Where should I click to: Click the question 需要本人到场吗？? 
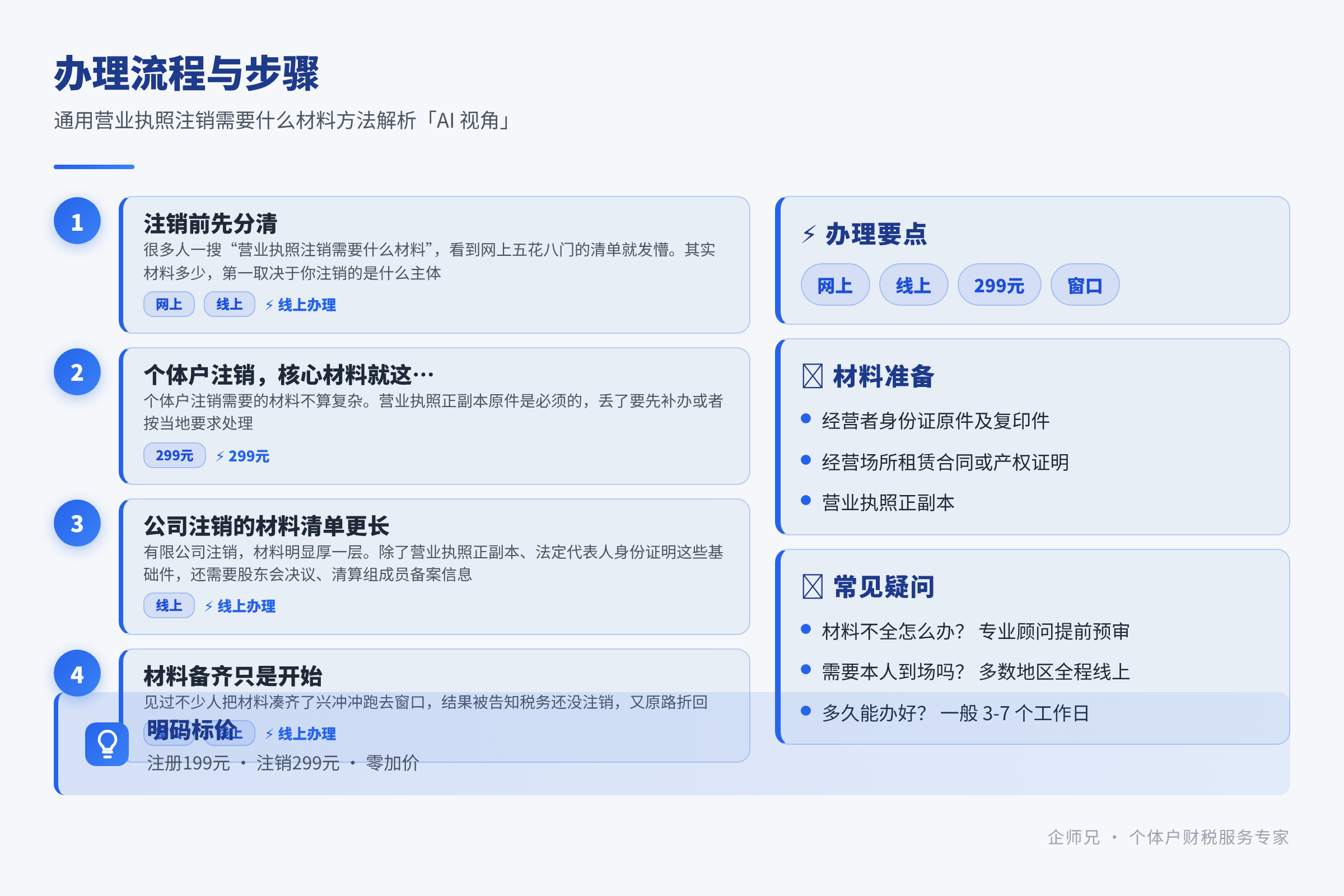[893, 671]
